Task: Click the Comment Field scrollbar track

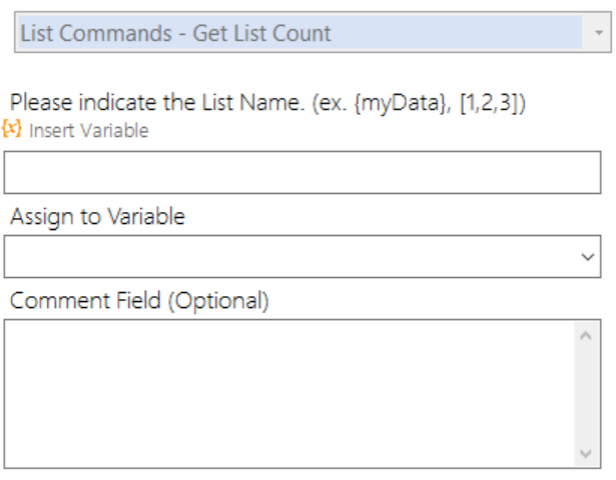Action: point(586,394)
